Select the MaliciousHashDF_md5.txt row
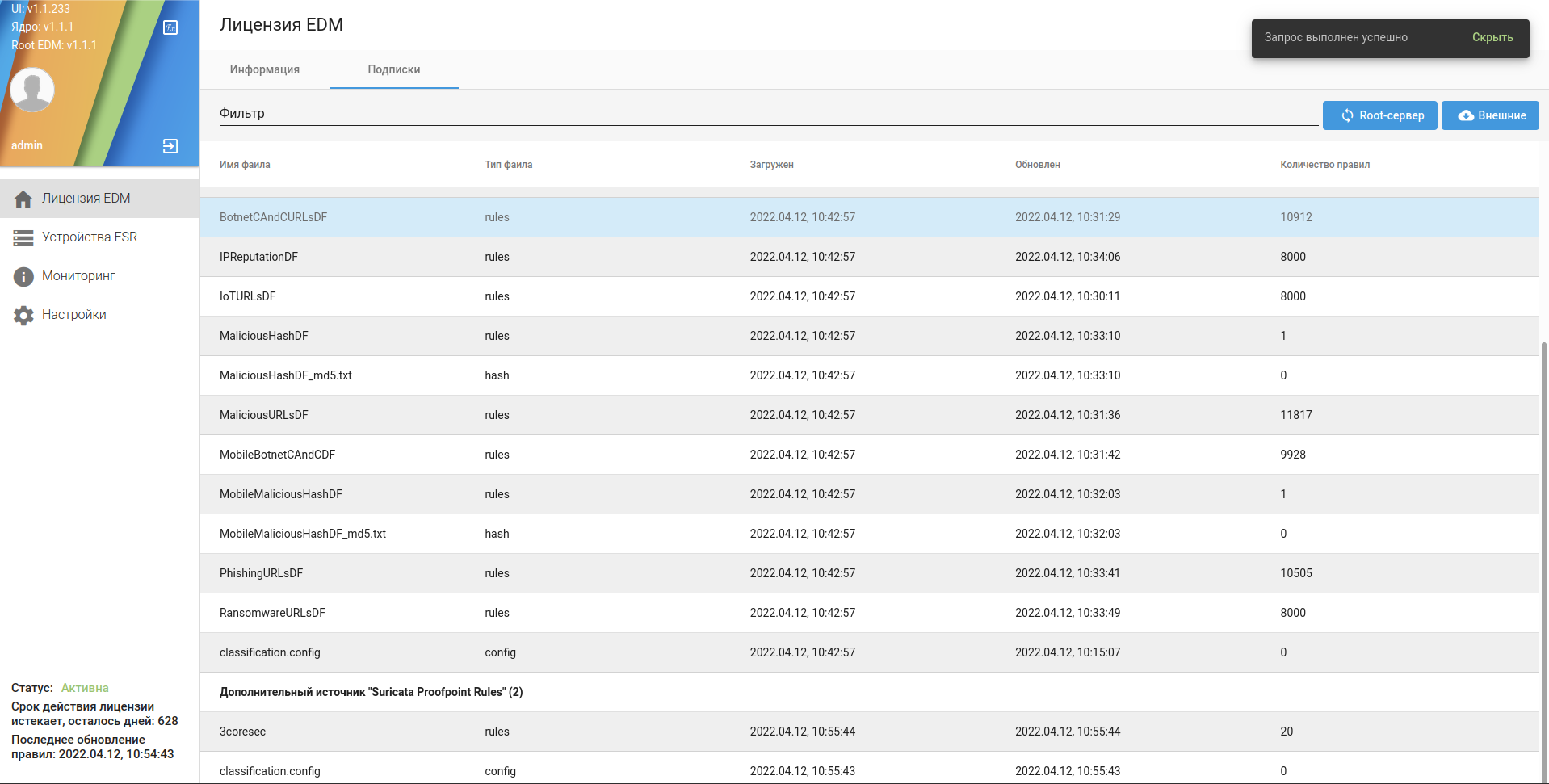1549x784 pixels. 285,375
